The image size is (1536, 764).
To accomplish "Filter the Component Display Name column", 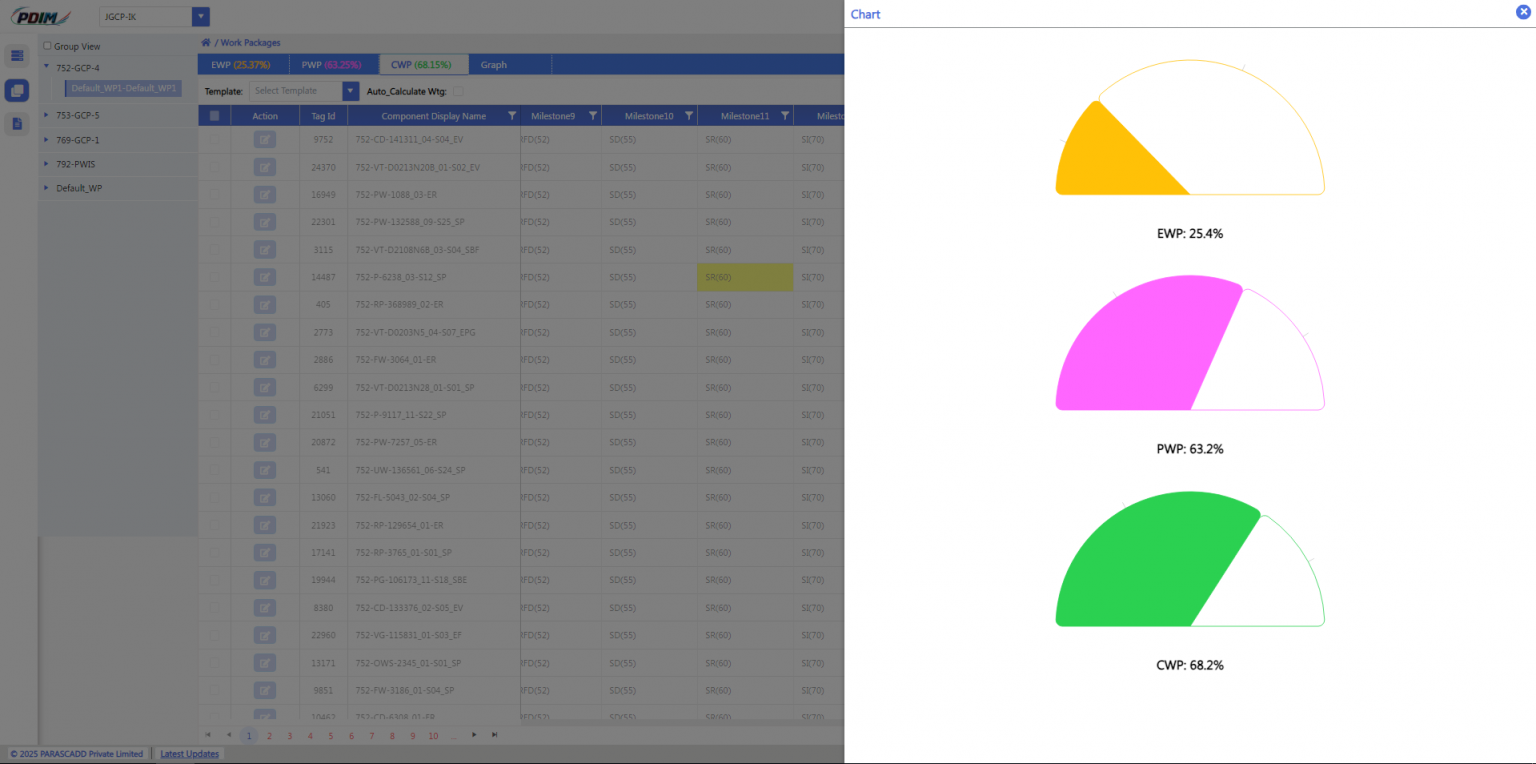I will 512,116.
